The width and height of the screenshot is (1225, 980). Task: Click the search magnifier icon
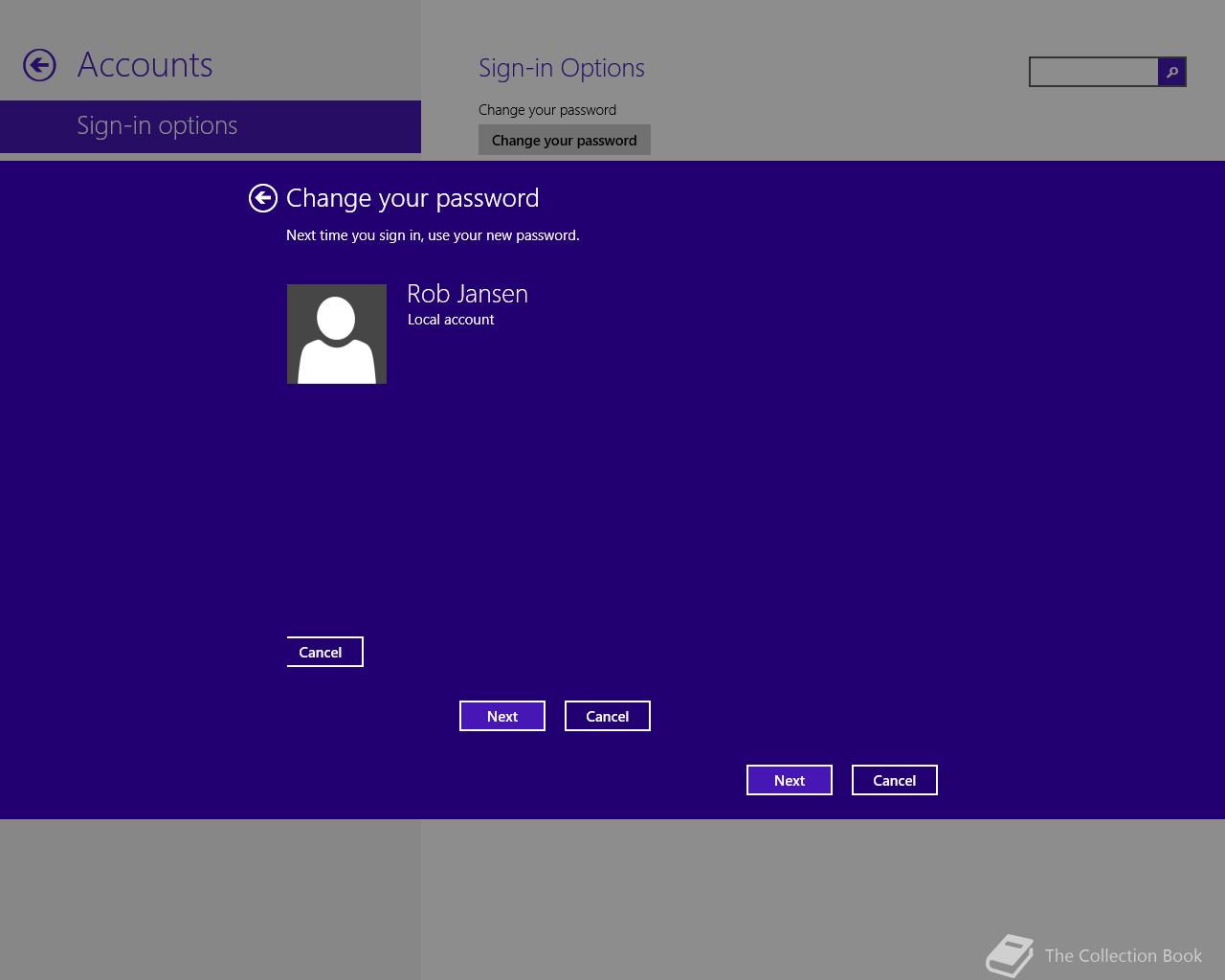[1171, 72]
